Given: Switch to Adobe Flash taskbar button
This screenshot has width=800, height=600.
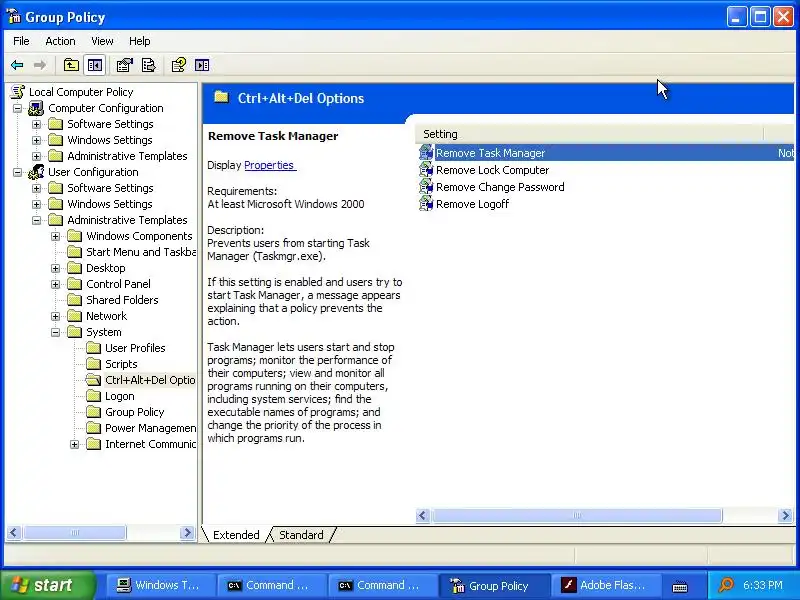Looking at the screenshot, I should point(605,585).
